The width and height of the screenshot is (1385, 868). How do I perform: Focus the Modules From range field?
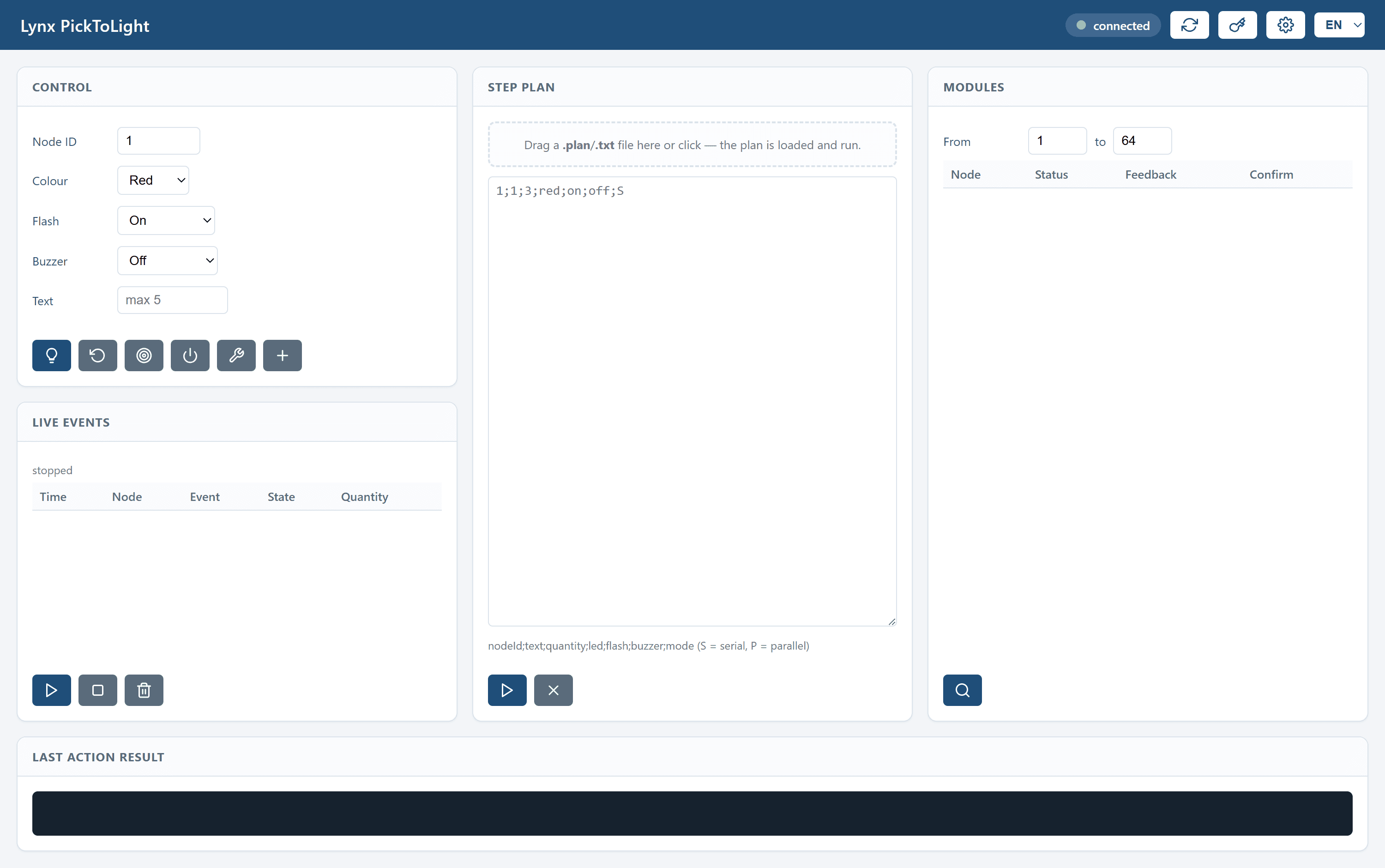1057,141
